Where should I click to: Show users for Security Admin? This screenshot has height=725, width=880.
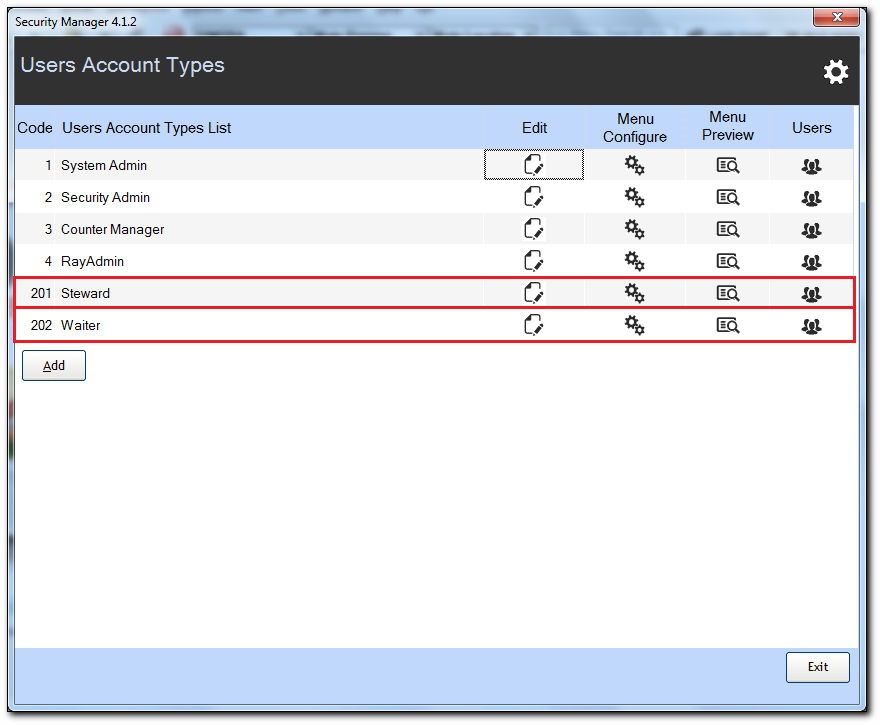812,198
